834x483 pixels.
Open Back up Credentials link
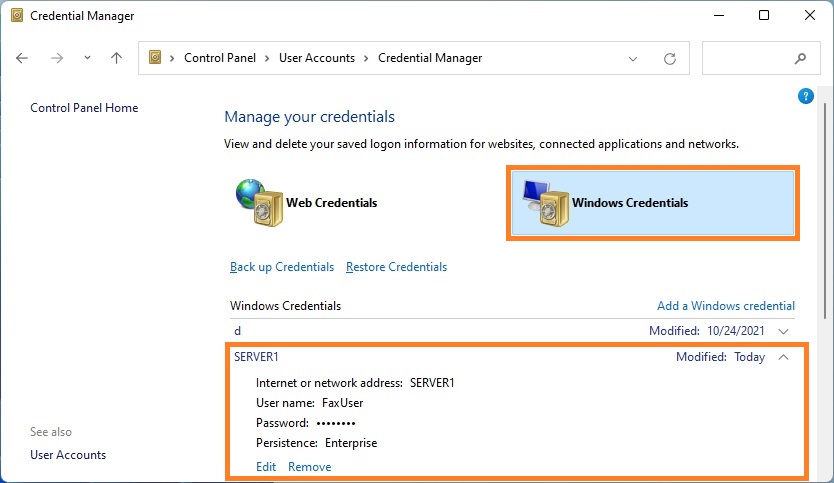(x=282, y=267)
